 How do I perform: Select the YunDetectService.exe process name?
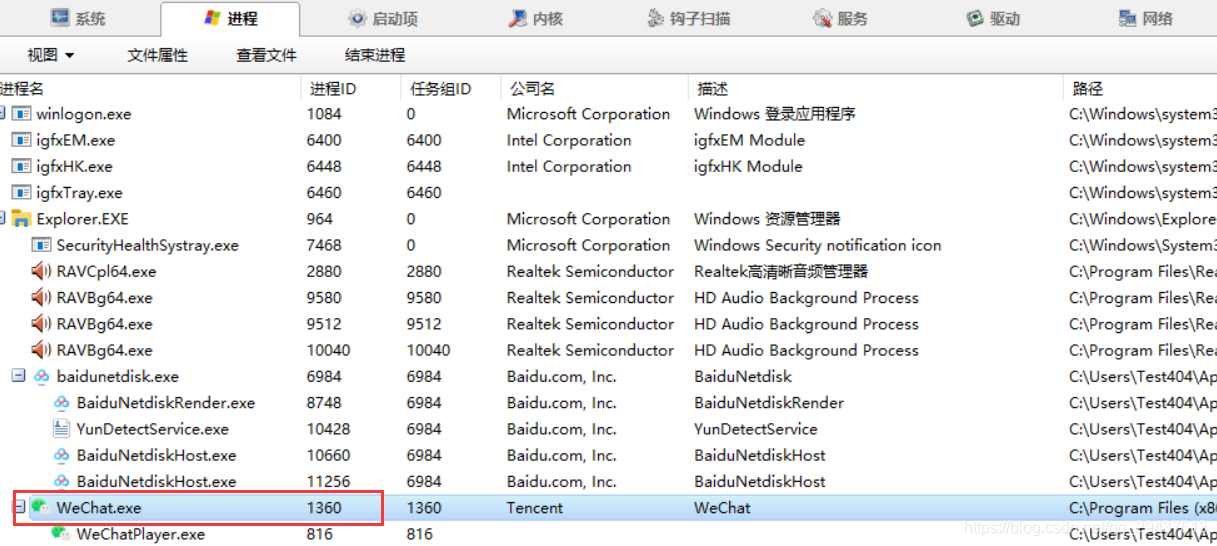click(x=153, y=429)
